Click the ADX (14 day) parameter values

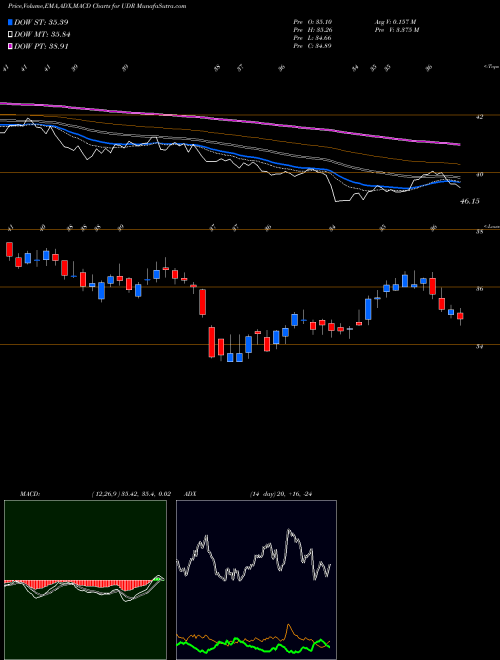coord(281,494)
